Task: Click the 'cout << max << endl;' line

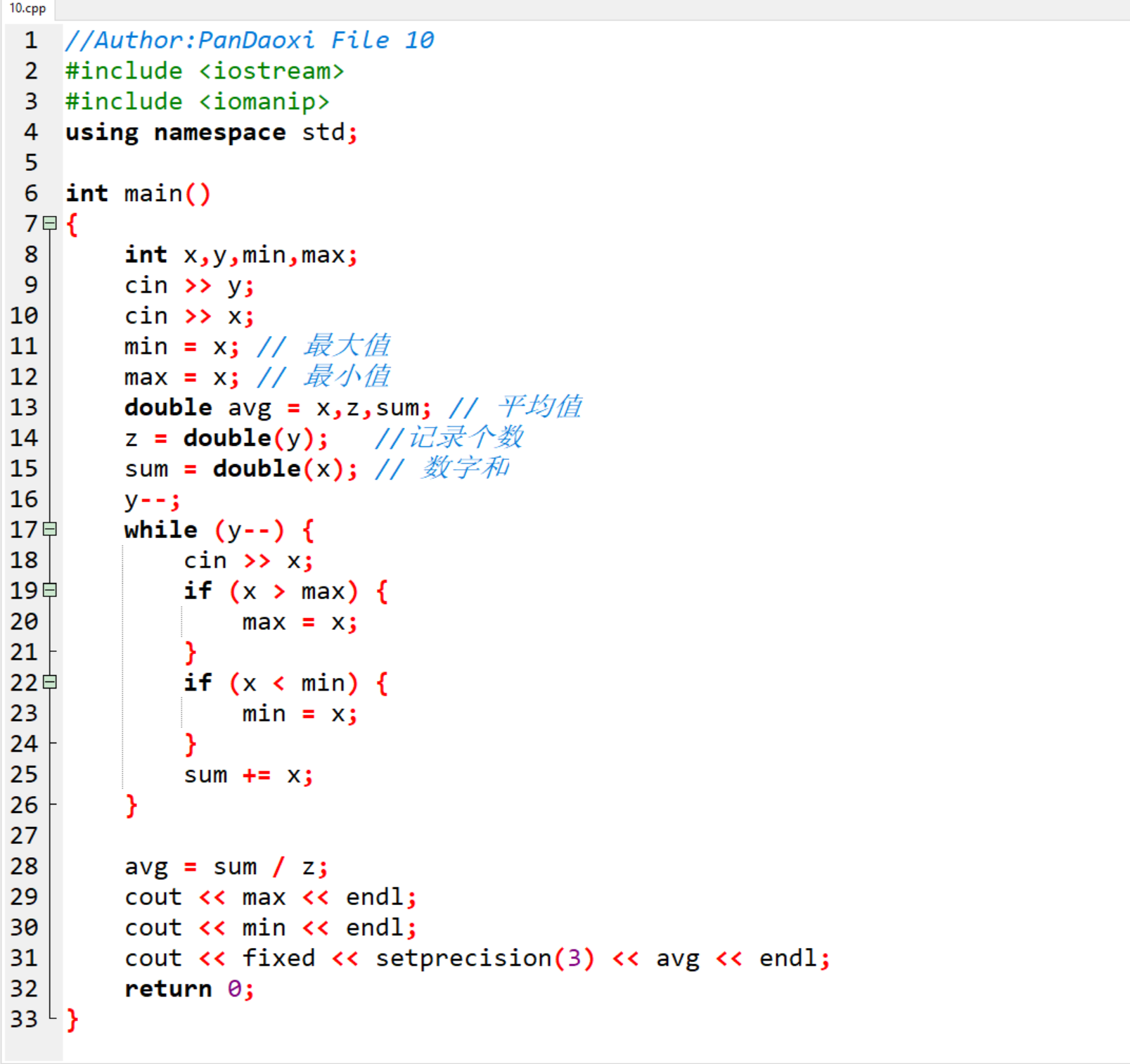Action: (271, 897)
